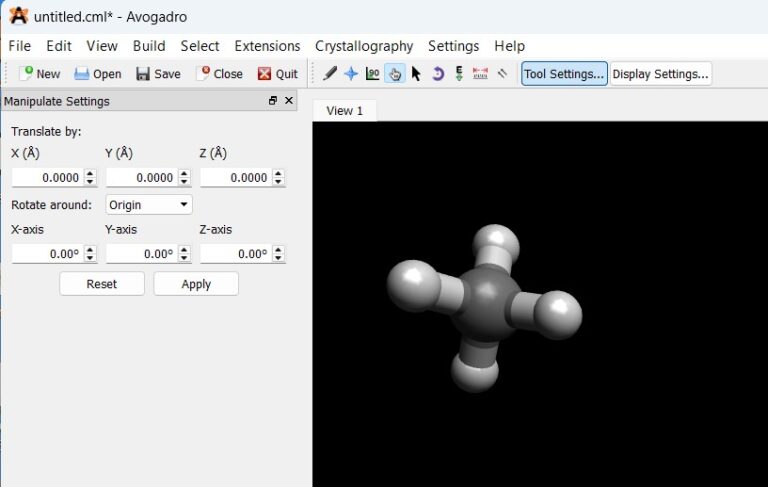This screenshot has width=768, height=487.
Task: Increase the X-axis rotation angle
Action: click(x=90, y=249)
